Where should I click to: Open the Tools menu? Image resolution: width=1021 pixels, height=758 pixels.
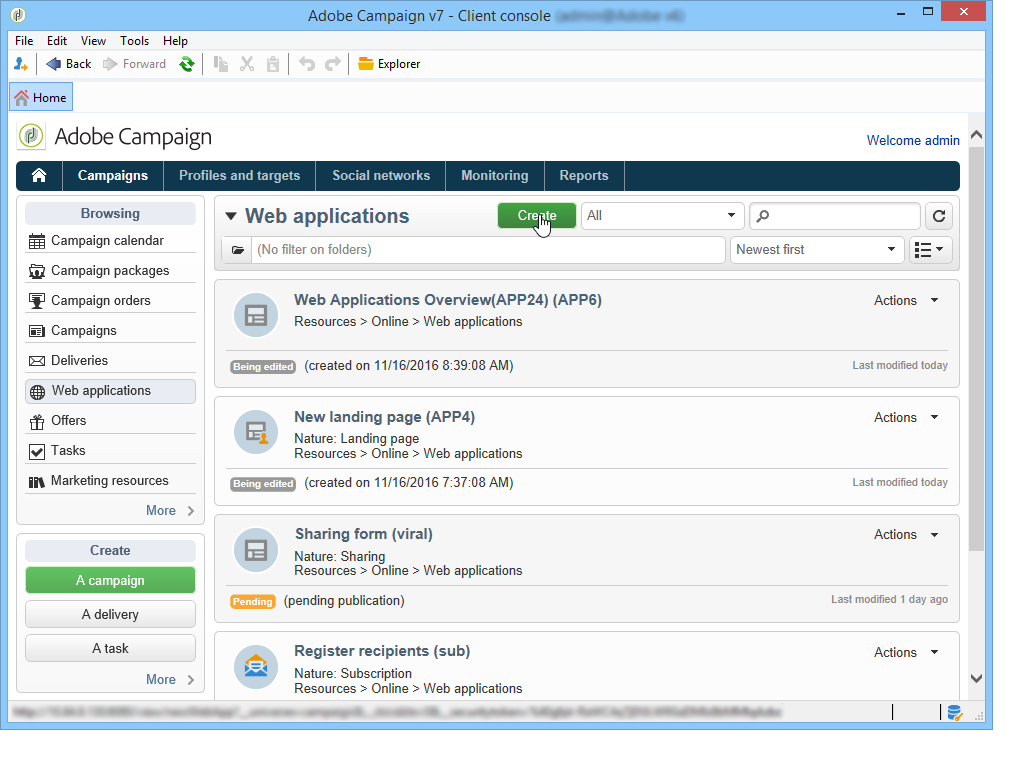coord(134,40)
